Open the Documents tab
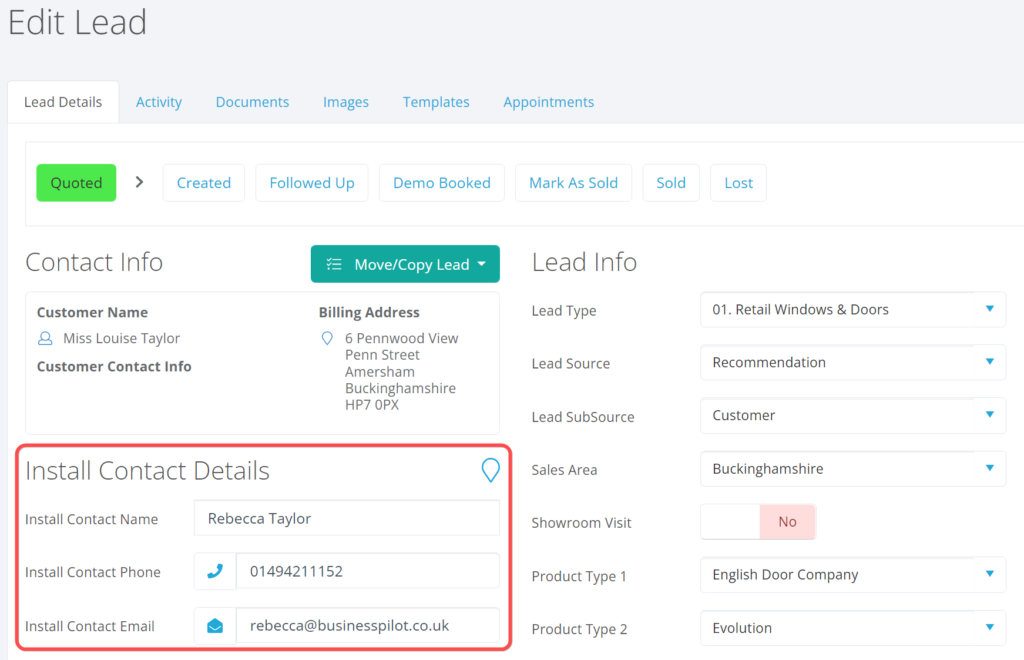The width and height of the screenshot is (1024, 660). (x=252, y=102)
